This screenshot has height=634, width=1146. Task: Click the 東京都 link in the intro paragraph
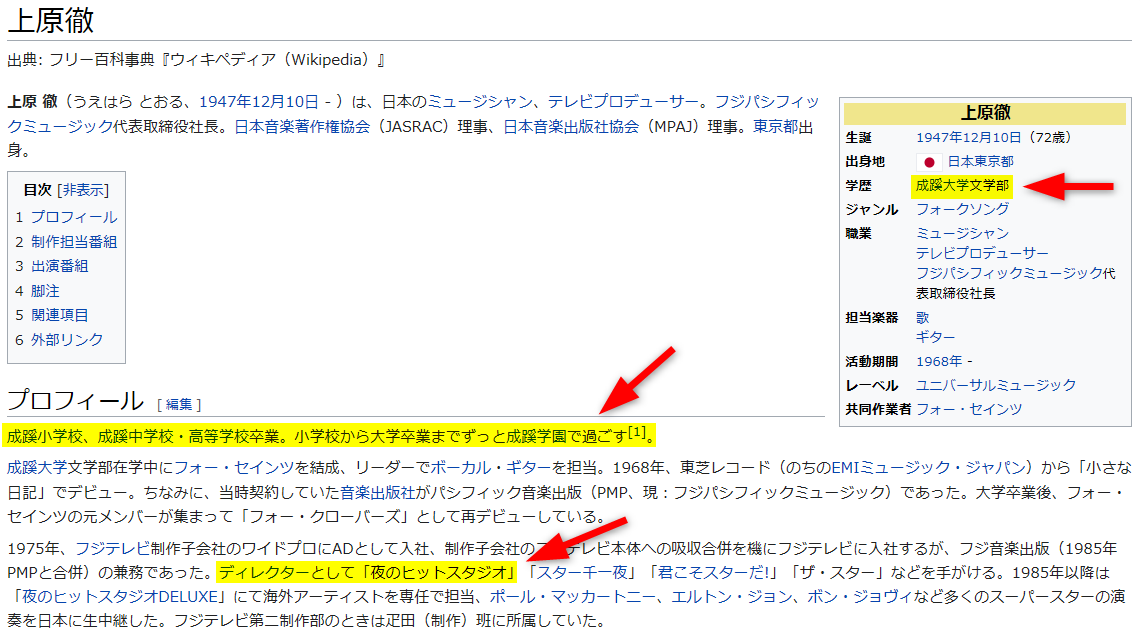coord(775,127)
